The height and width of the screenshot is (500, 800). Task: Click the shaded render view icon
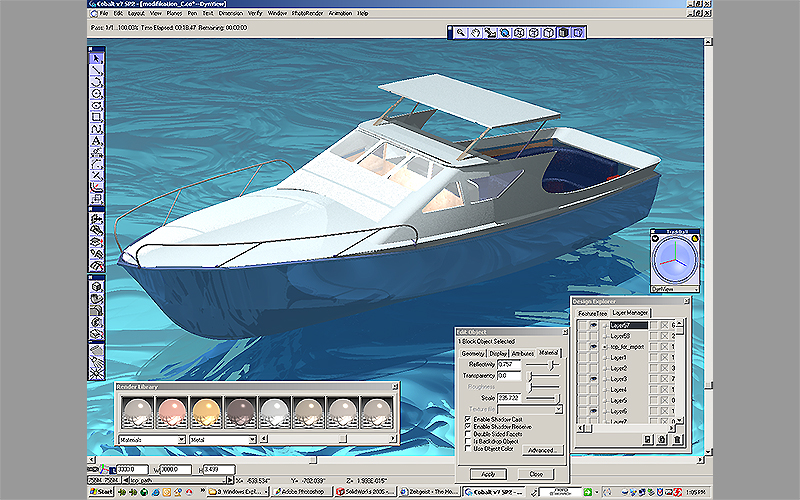pyautogui.click(x=564, y=32)
